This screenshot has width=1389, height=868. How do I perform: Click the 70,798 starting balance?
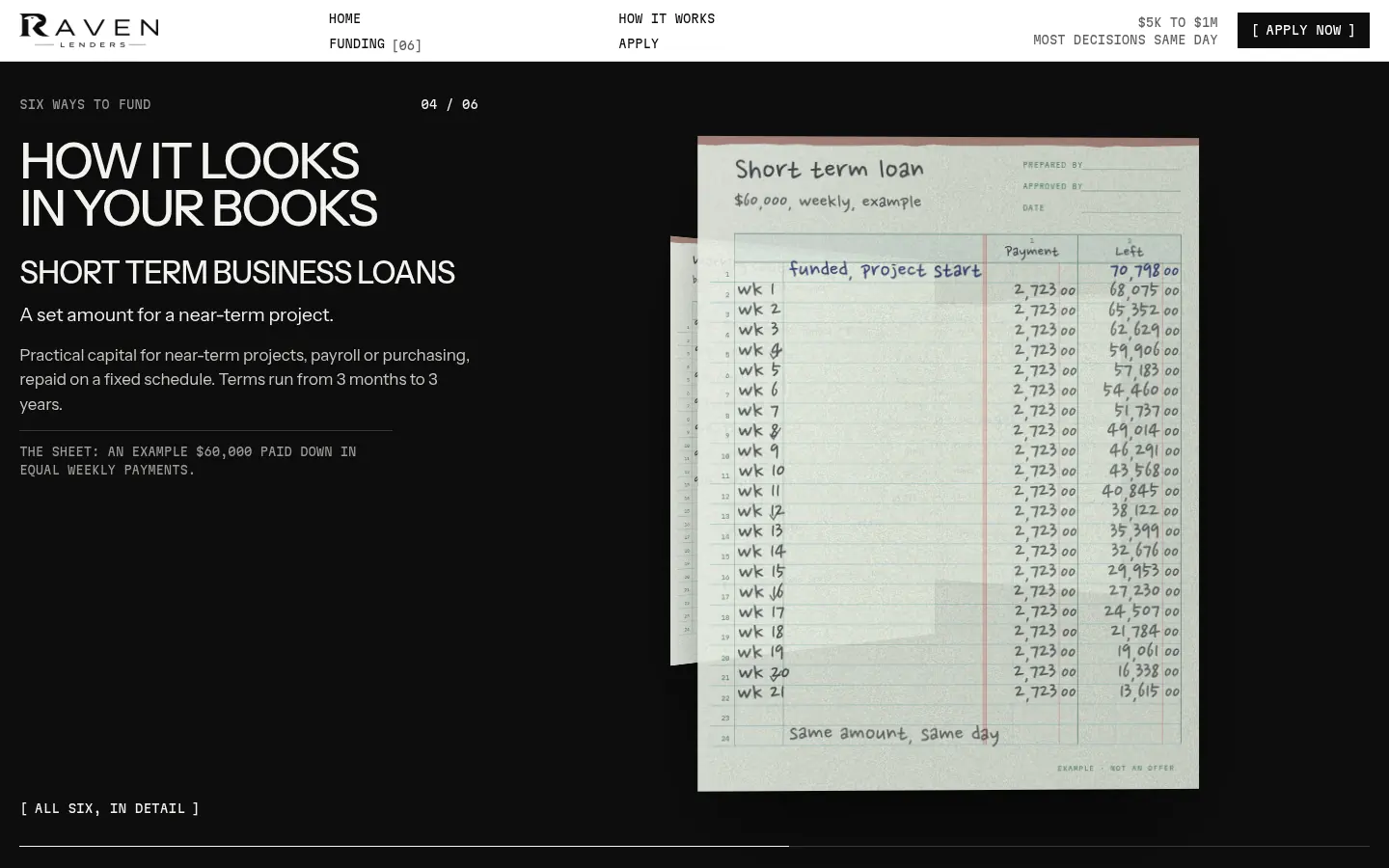(1144, 271)
